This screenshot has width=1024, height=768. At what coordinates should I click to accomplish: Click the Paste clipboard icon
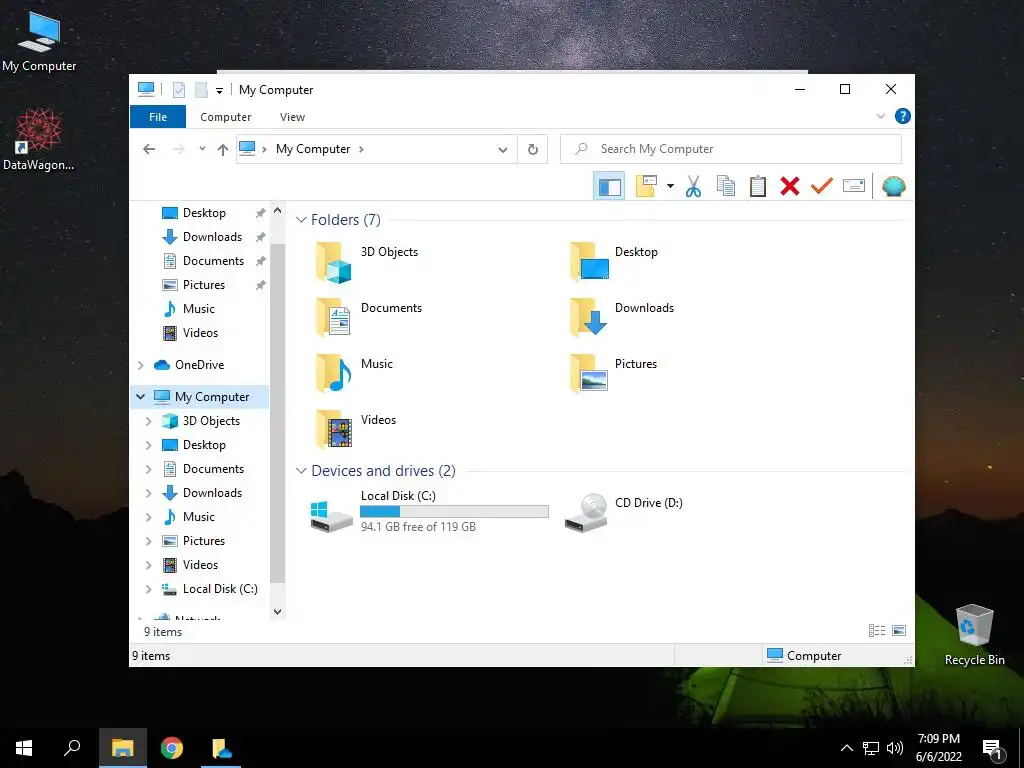(758, 187)
